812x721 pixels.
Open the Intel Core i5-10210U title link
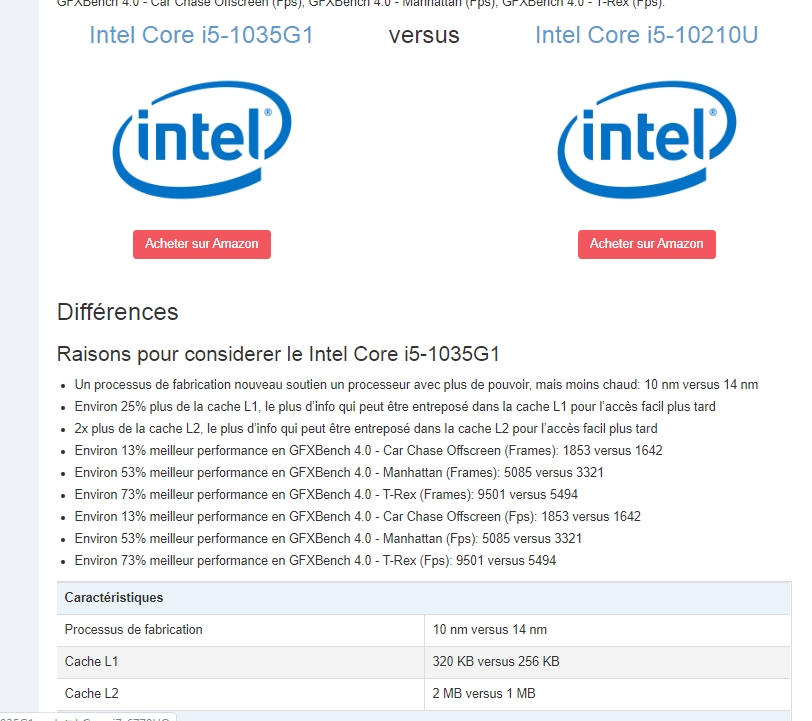tap(646, 35)
